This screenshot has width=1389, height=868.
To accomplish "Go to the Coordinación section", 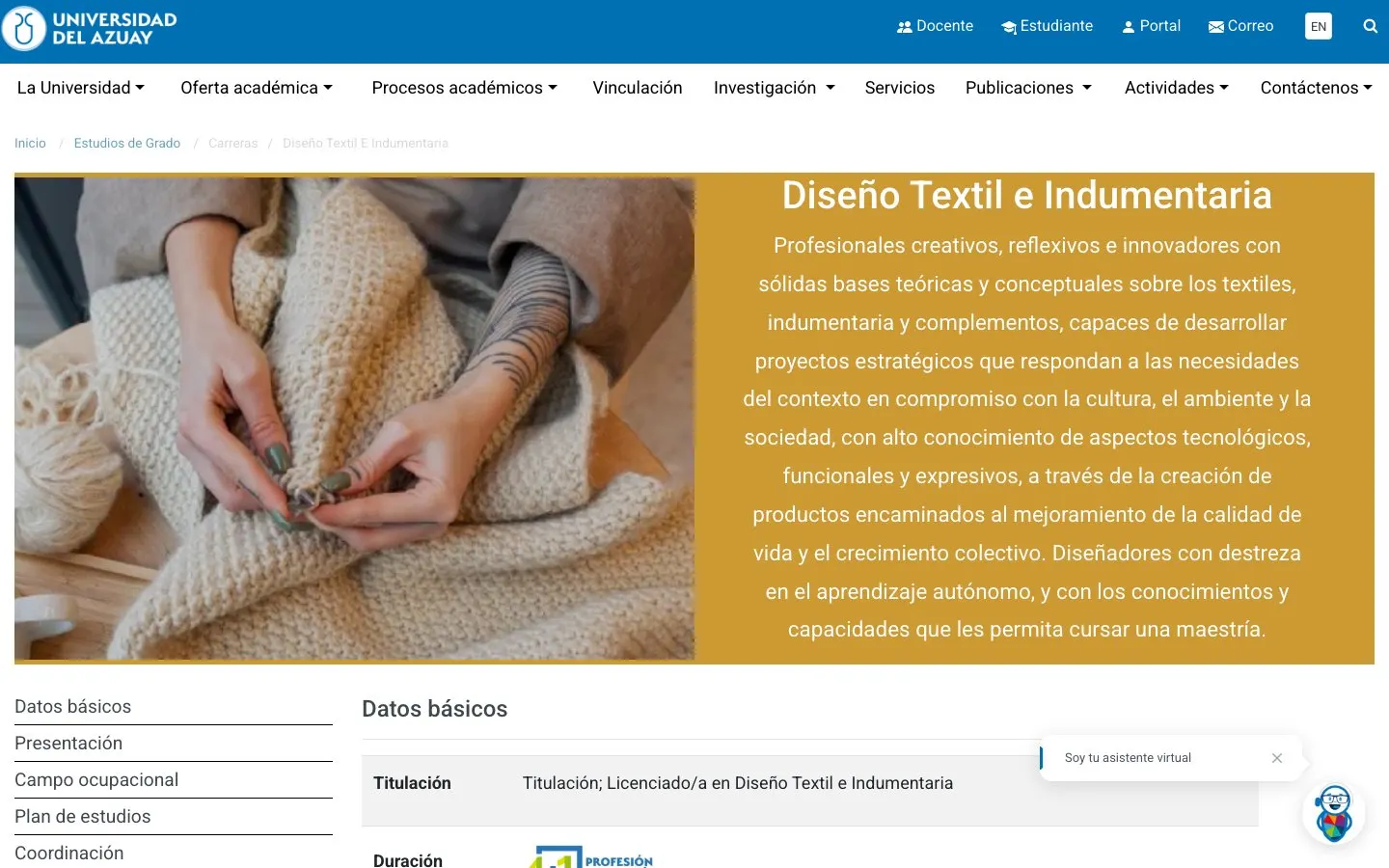I will pyautogui.click(x=69, y=854).
